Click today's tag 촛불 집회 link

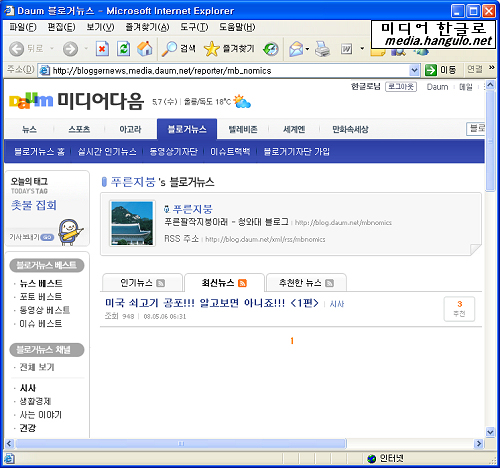pos(34,205)
